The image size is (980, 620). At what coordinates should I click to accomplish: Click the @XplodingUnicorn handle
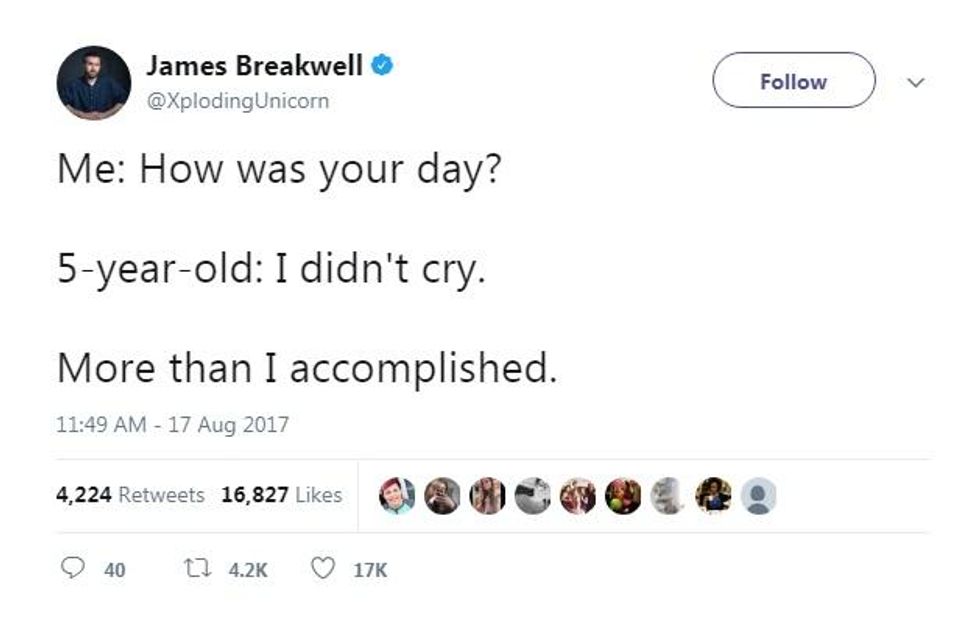click(x=238, y=101)
